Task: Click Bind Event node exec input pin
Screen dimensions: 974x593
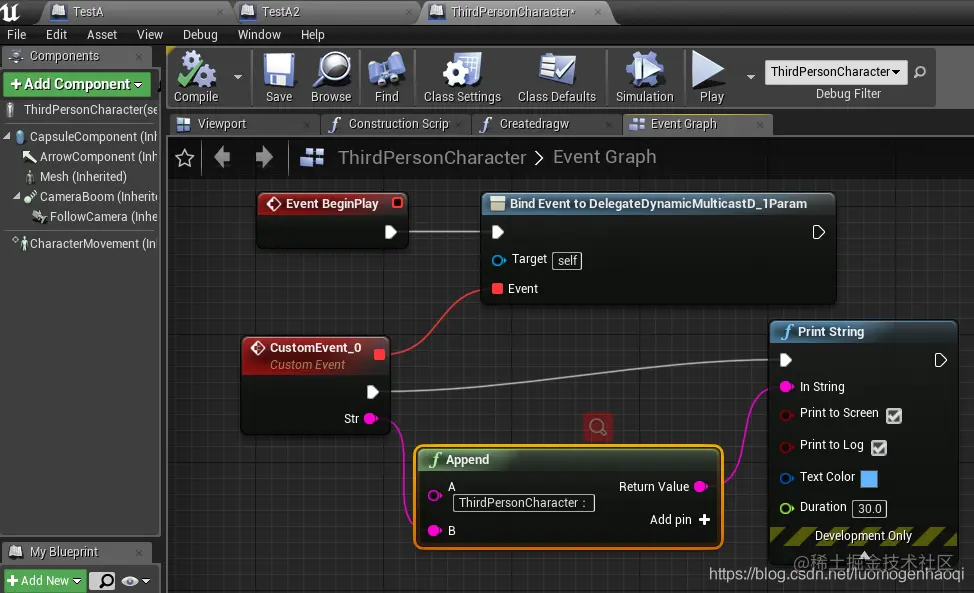Action: (498, 232)
